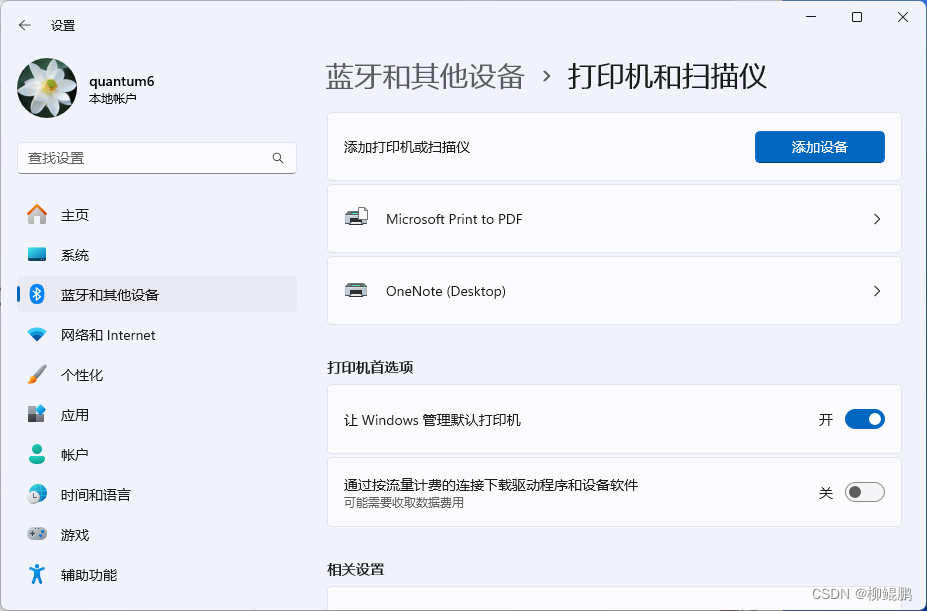Click the quantum6 account name
This screenshot has width=927, height=611.
(122, 81)
